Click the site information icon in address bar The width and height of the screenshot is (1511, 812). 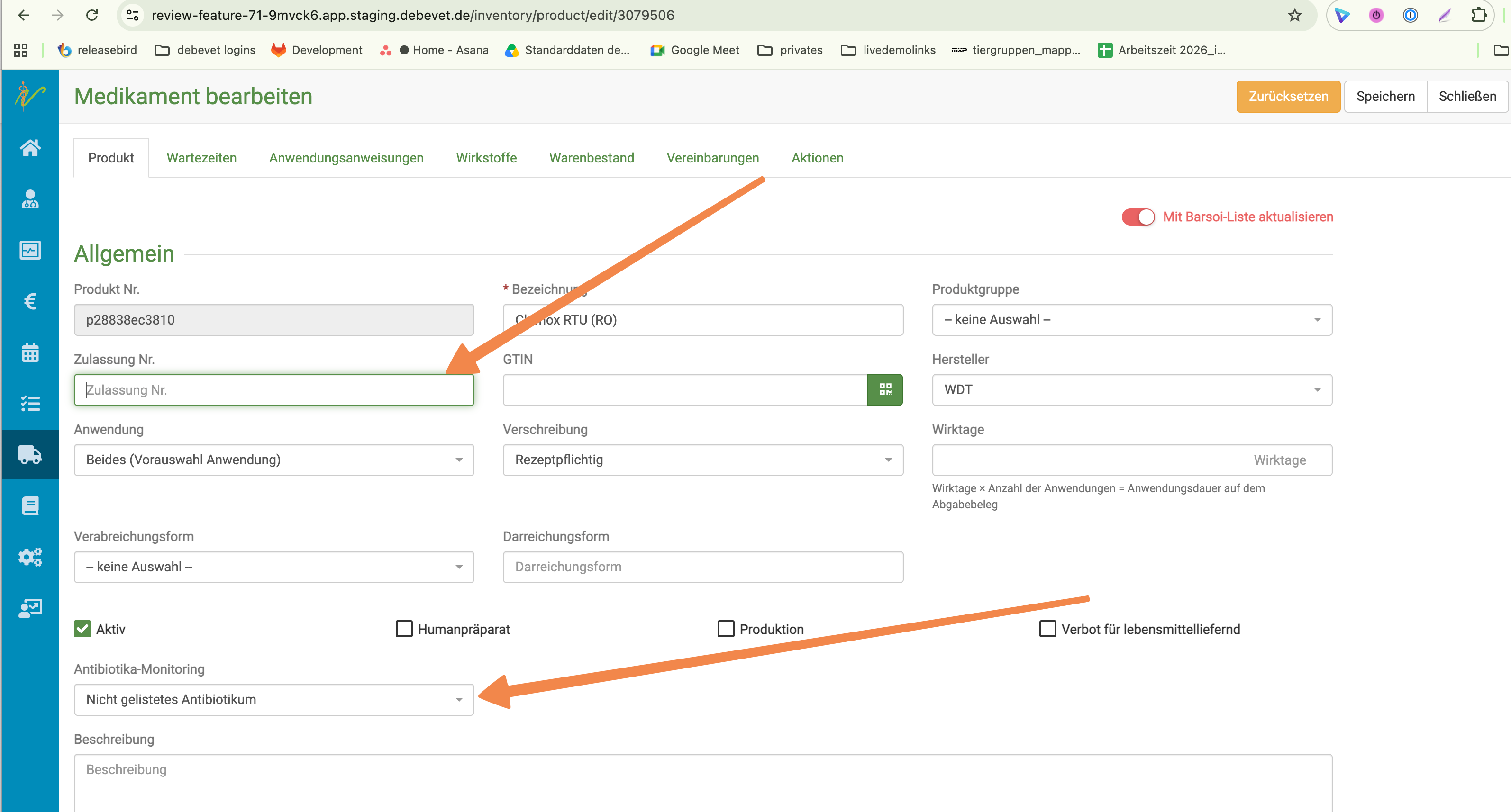click(133, 15)
